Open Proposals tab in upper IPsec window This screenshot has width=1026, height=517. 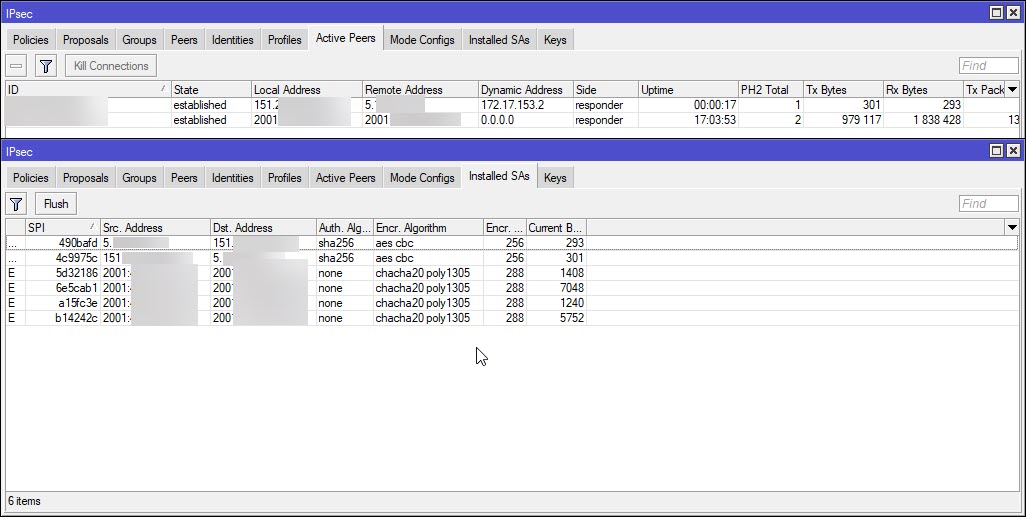[x=86, y=40]
